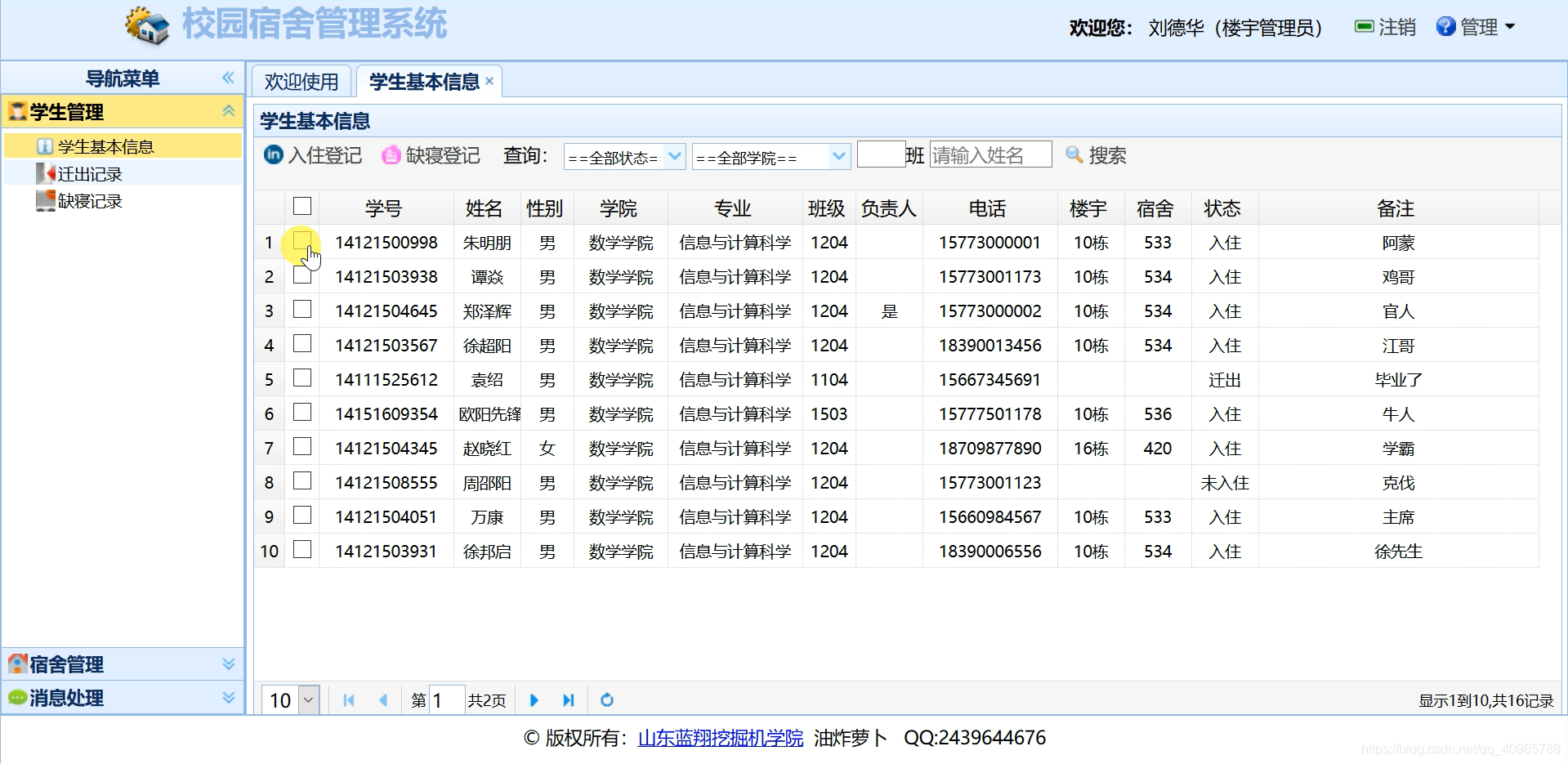Open the page size dropdown showing 10

point(308,700)
